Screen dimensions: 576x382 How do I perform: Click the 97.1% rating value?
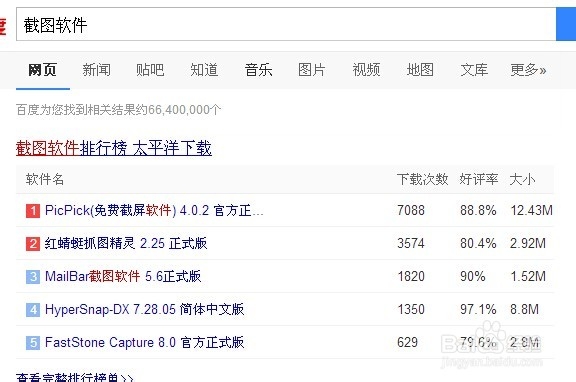click(478, 309)
